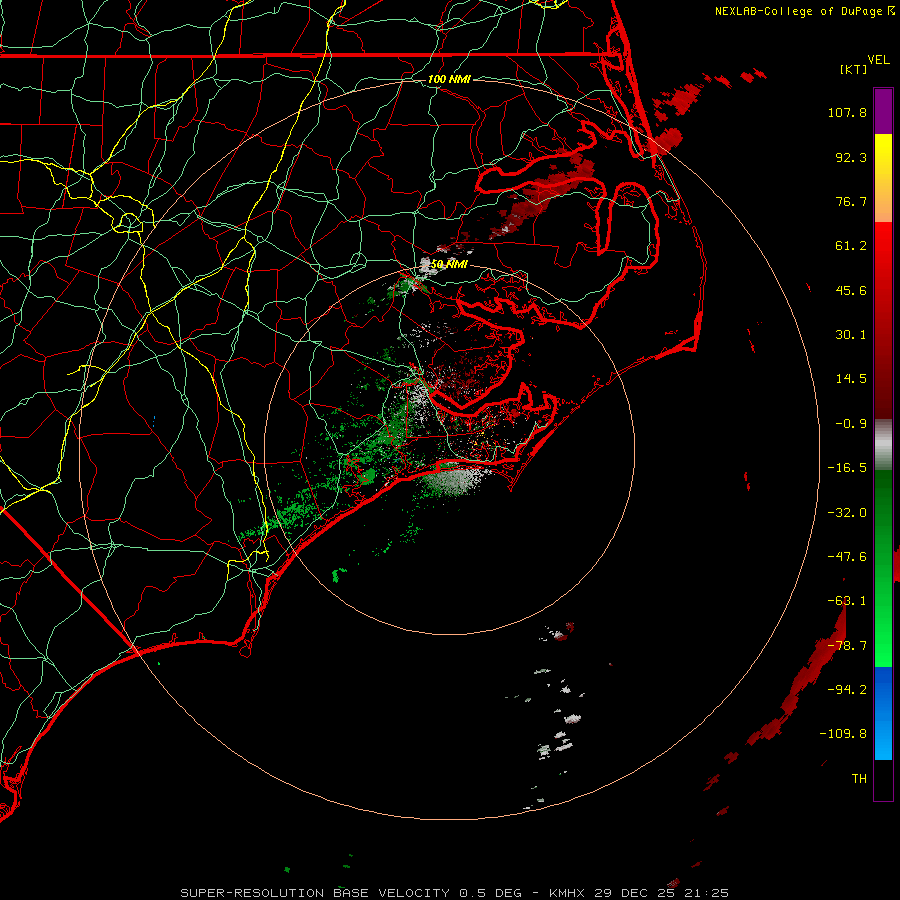900x900 pixels.
Task: Click the gray velocity patch offshore of coast
Action: [x=455, y=480]
